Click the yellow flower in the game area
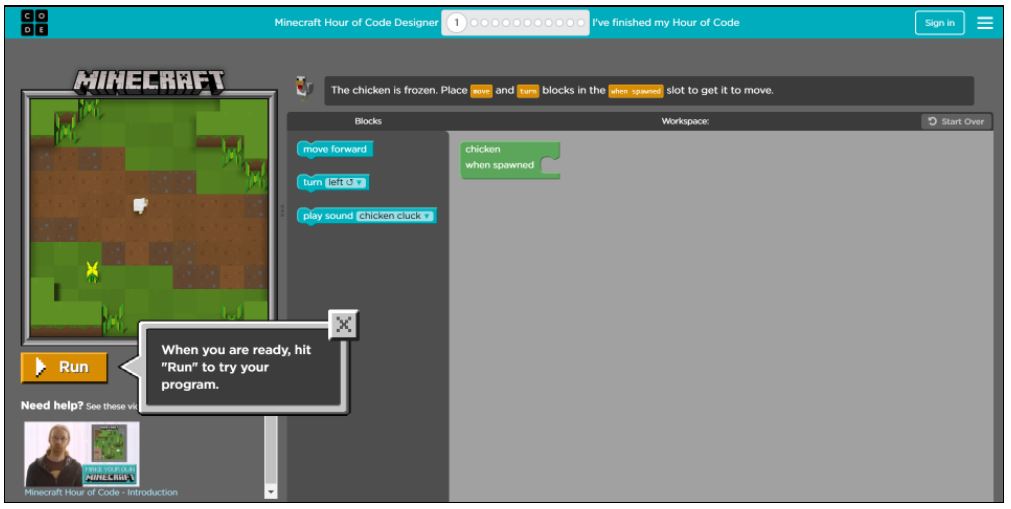 92,272
